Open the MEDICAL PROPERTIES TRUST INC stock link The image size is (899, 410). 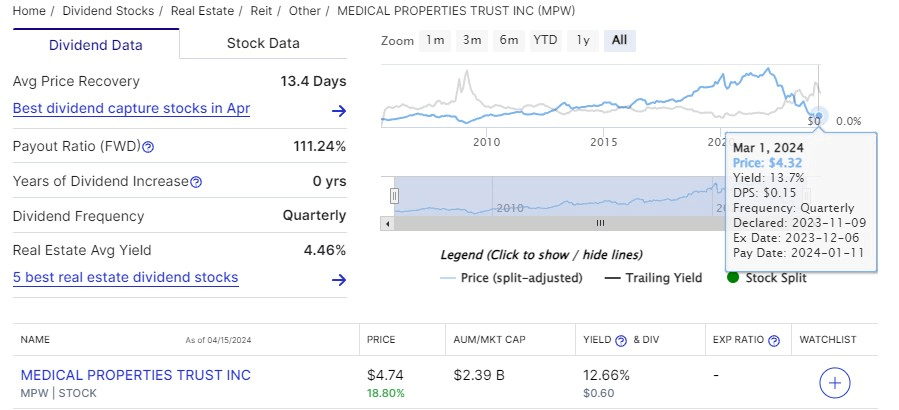[136, 375]
